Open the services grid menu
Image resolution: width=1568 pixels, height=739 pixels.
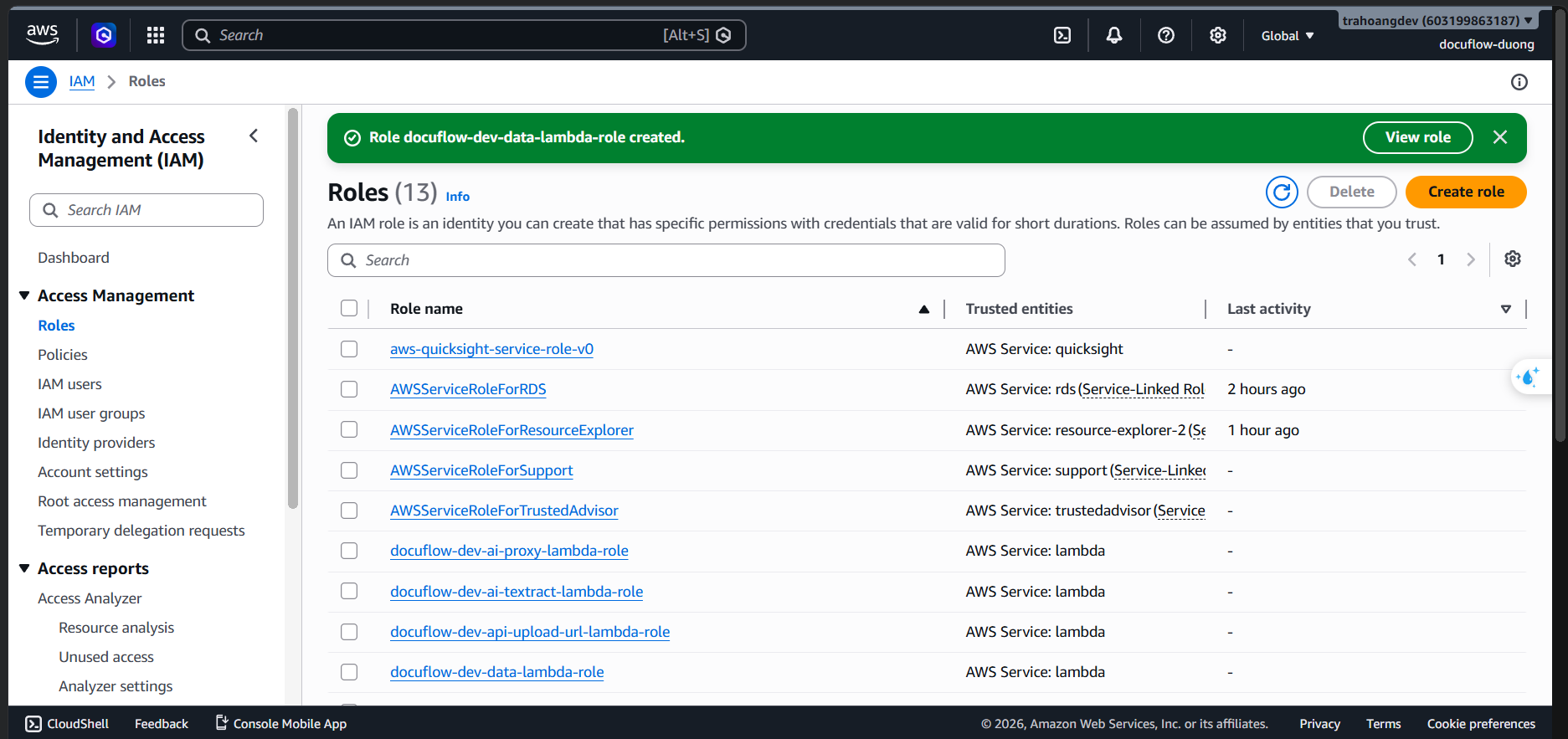(156, 35)
